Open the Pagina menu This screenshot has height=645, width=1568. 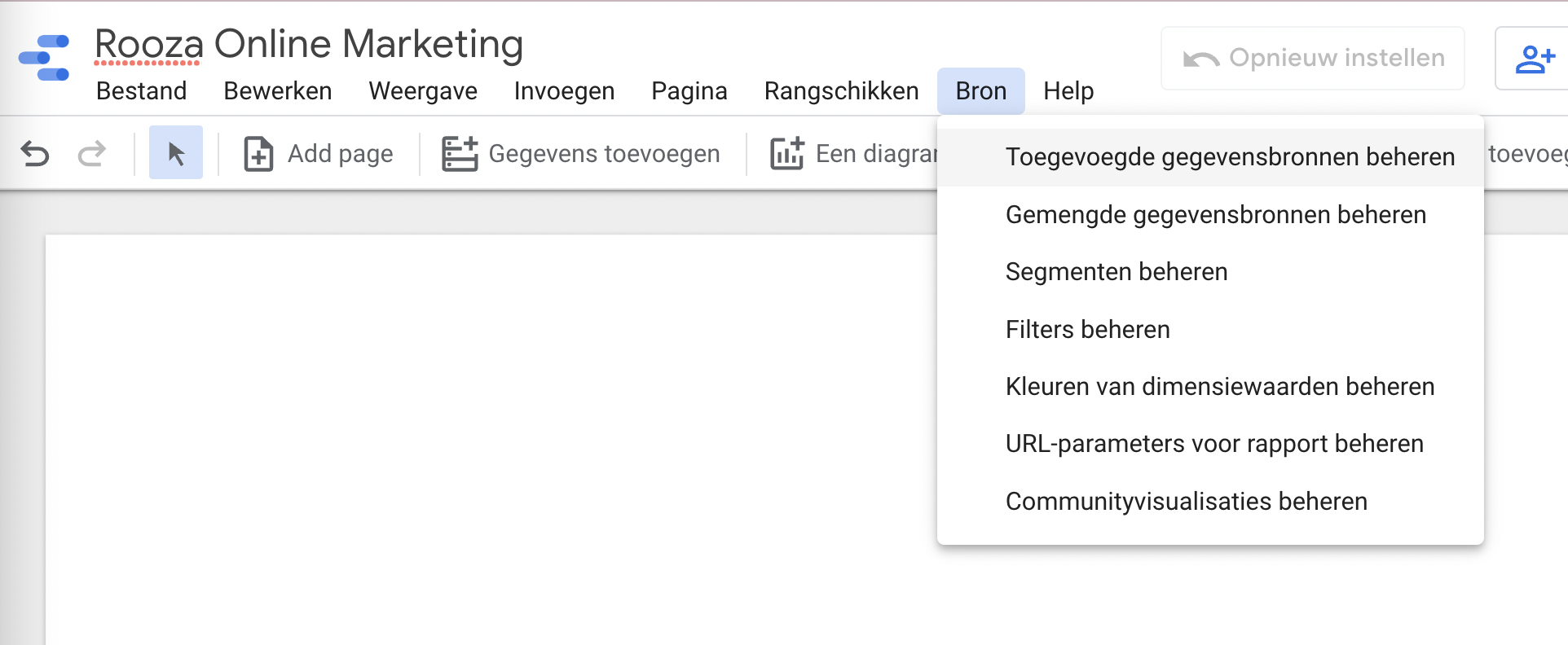tap(689, 91)
